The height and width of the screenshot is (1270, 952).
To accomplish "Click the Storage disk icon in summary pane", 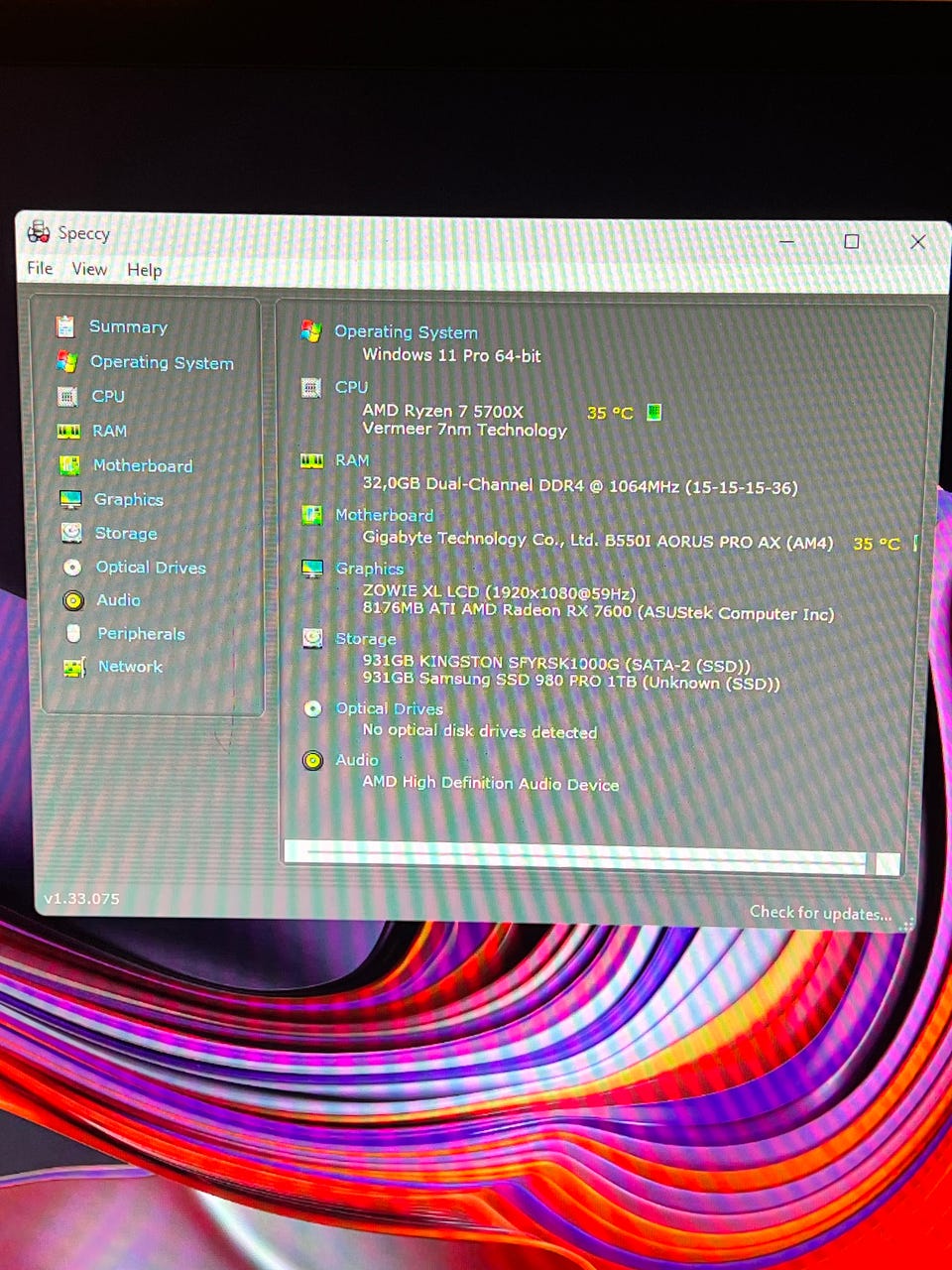I will pyautogui.click(x=312, y=638).
